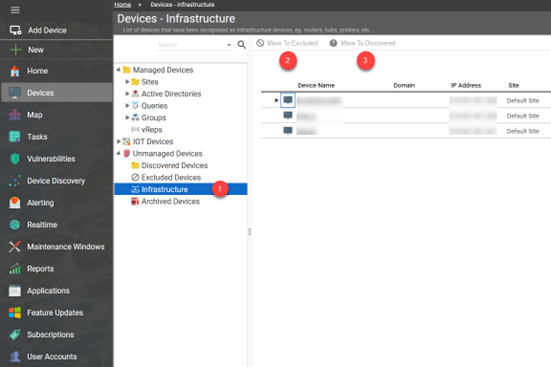Image resolution: width=551 pixels, height=367 pixels.
Task: Click the Subscriptions sidebar label
Action: tap(51, 335)
